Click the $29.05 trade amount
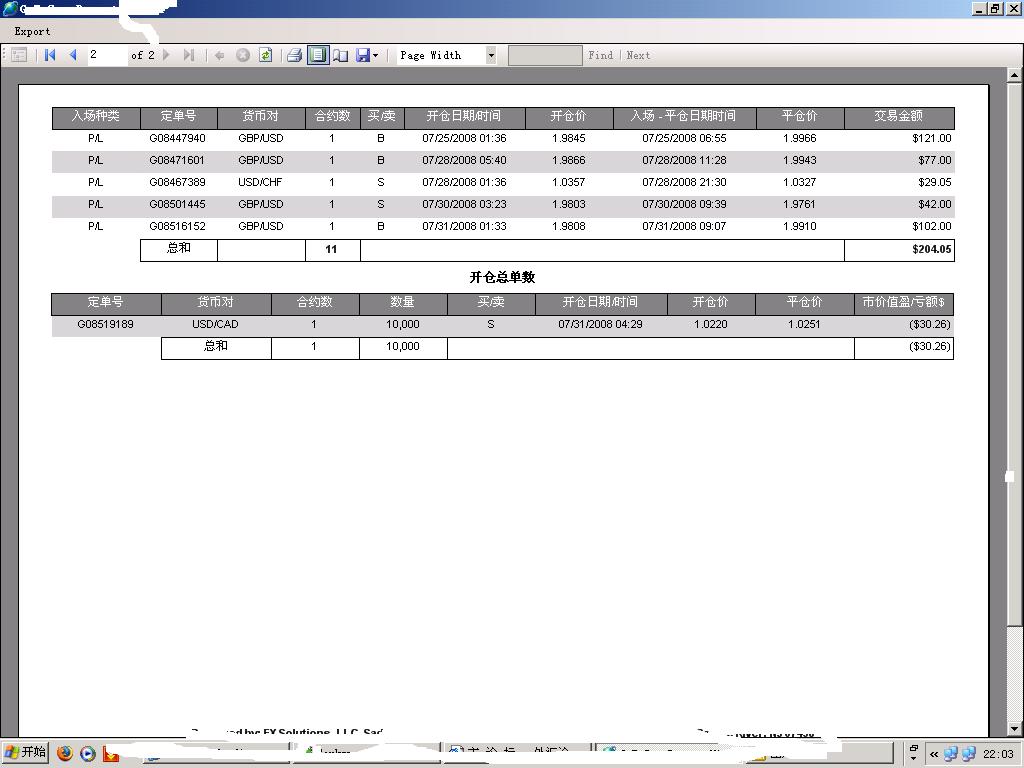 click(x=935, y=183)
